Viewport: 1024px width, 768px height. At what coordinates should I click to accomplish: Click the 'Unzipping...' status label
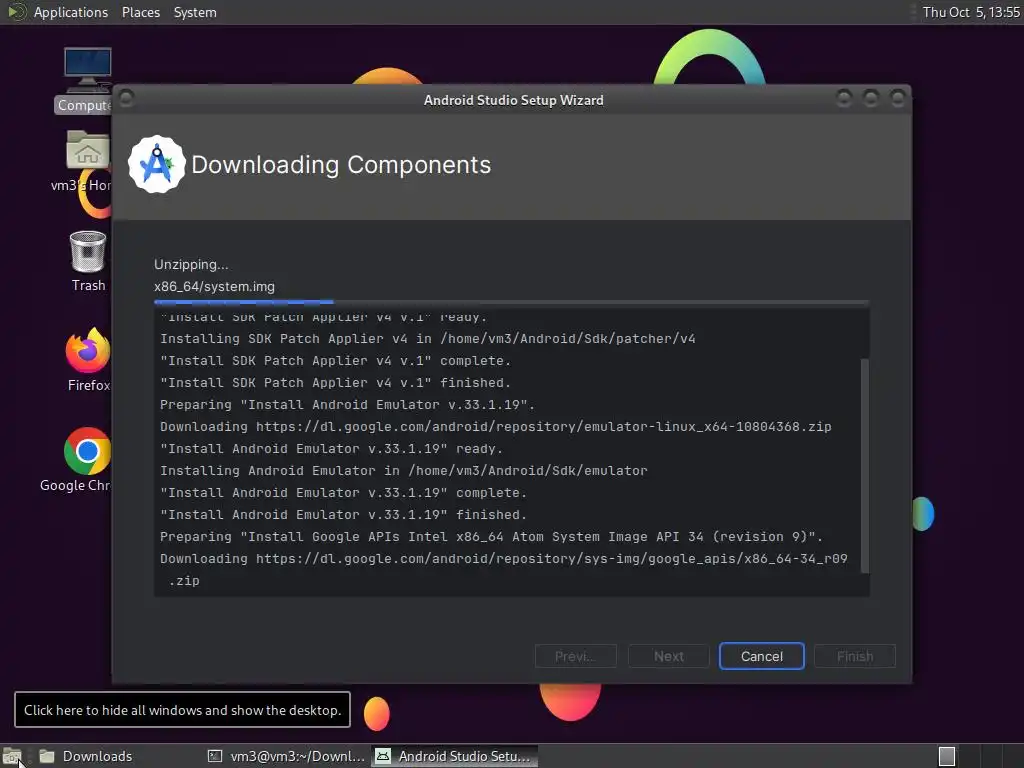click(191, 264)
